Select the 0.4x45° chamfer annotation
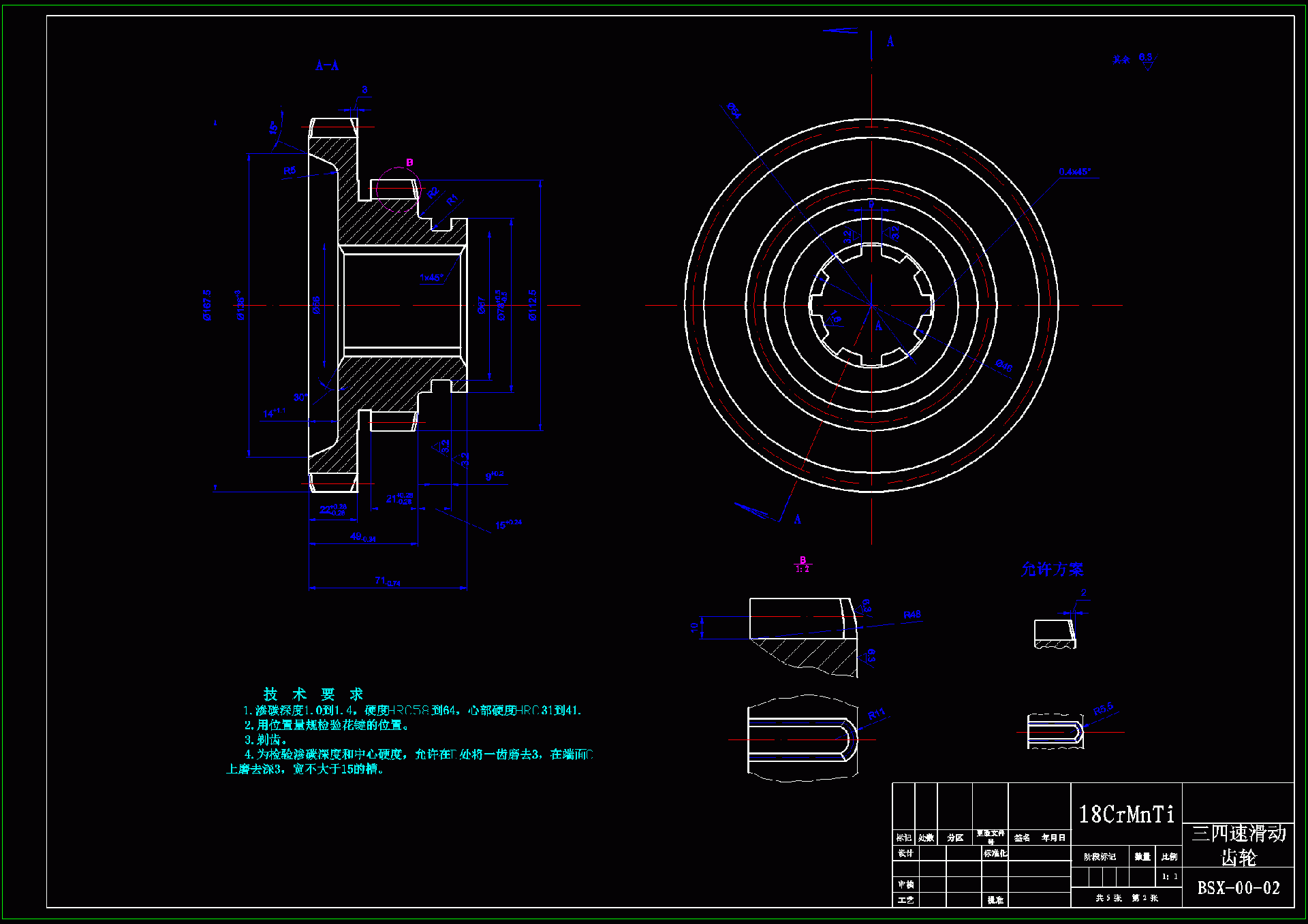 (x=1074, y=172)
